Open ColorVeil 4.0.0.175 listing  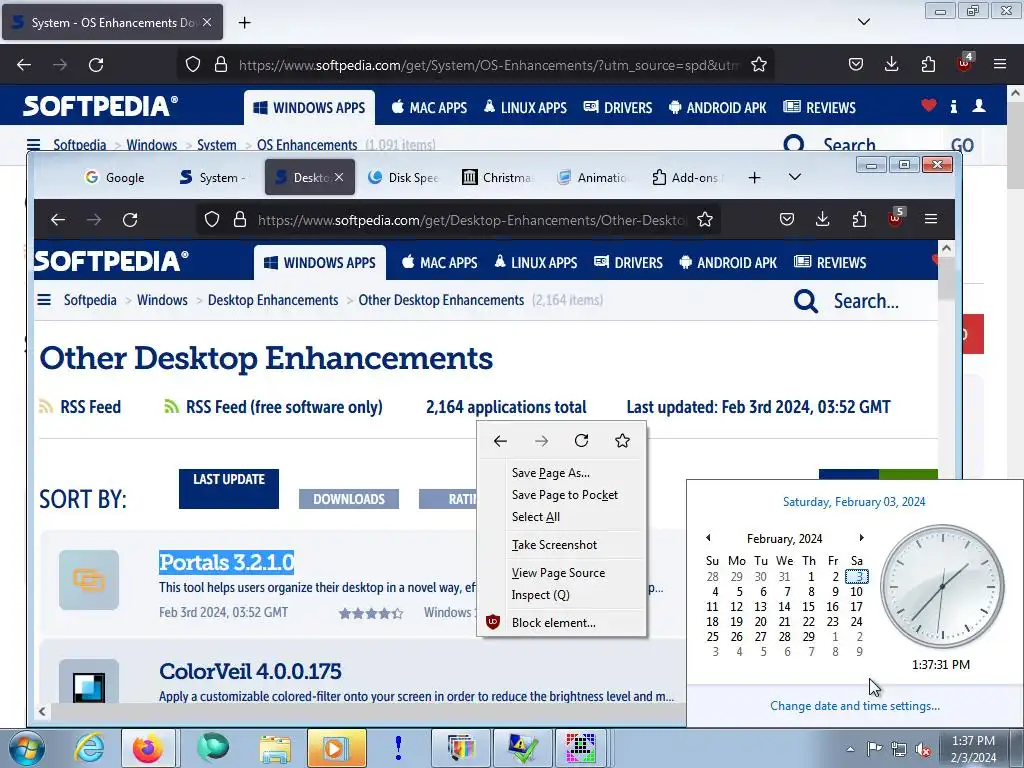point(250,671)
